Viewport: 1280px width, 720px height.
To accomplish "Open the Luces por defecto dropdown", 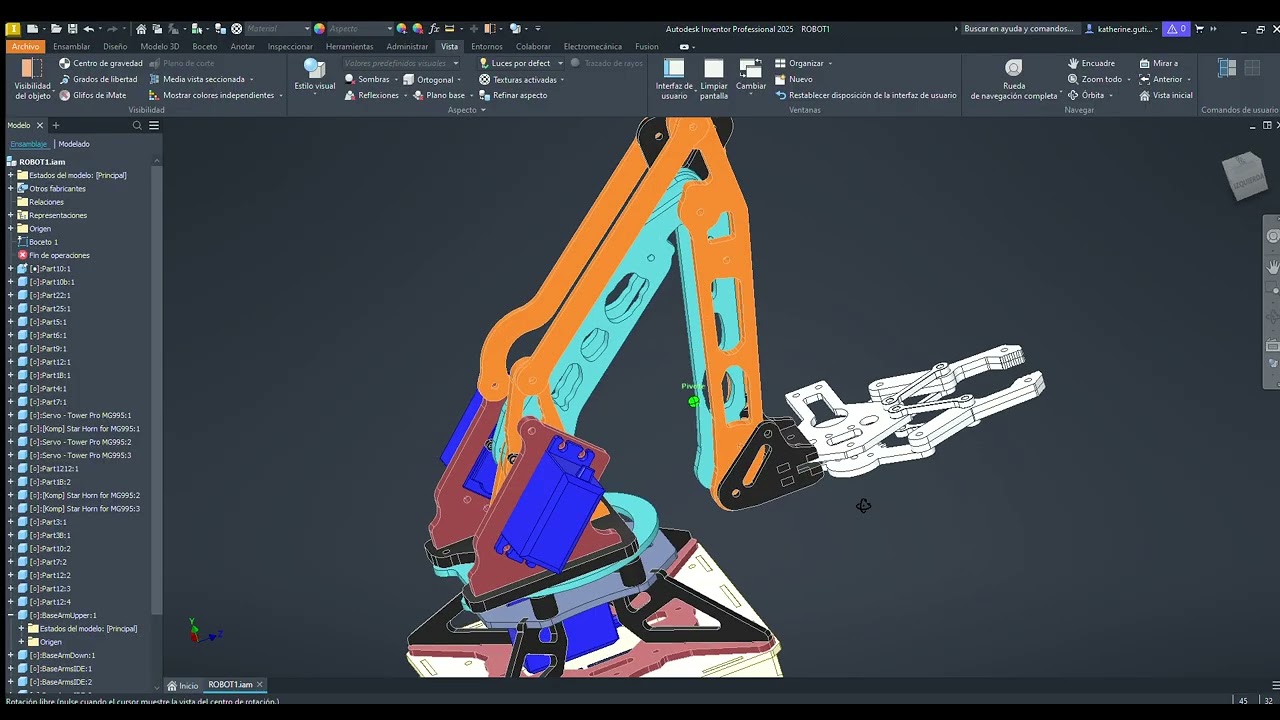I will click(x=560, y=63).
